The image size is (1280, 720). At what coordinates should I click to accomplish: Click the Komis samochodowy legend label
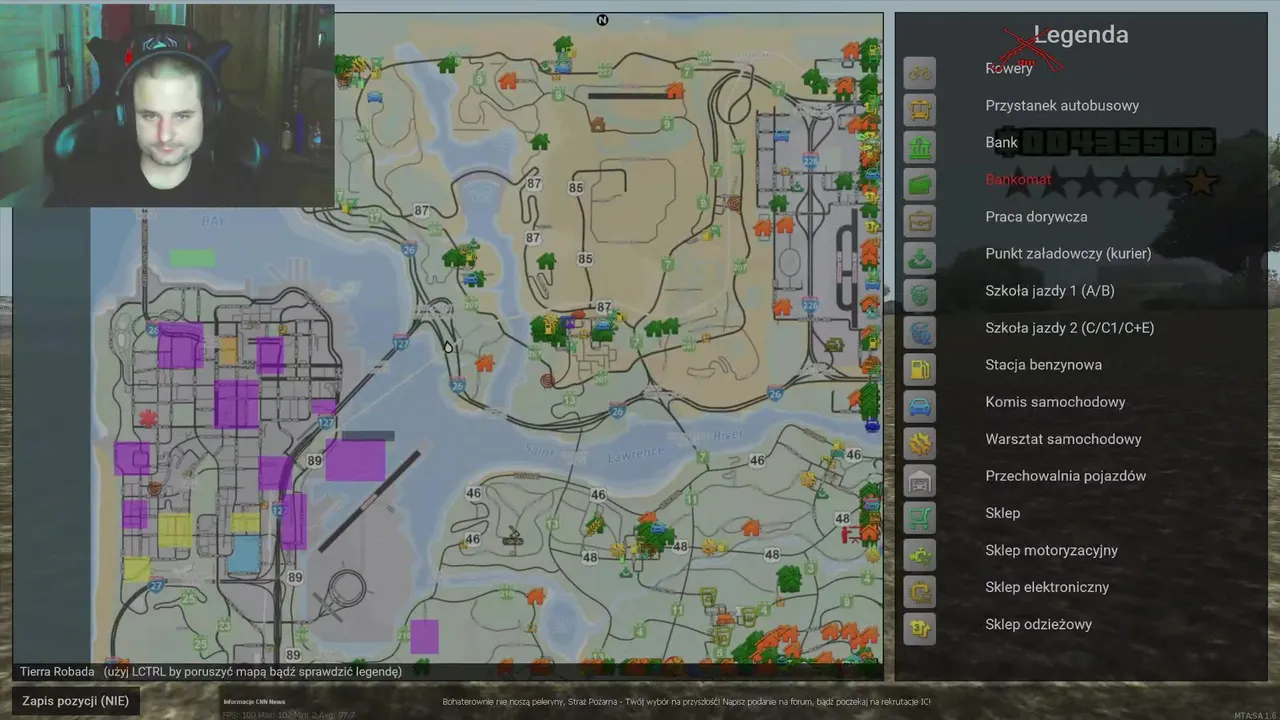click(1055, 401)
